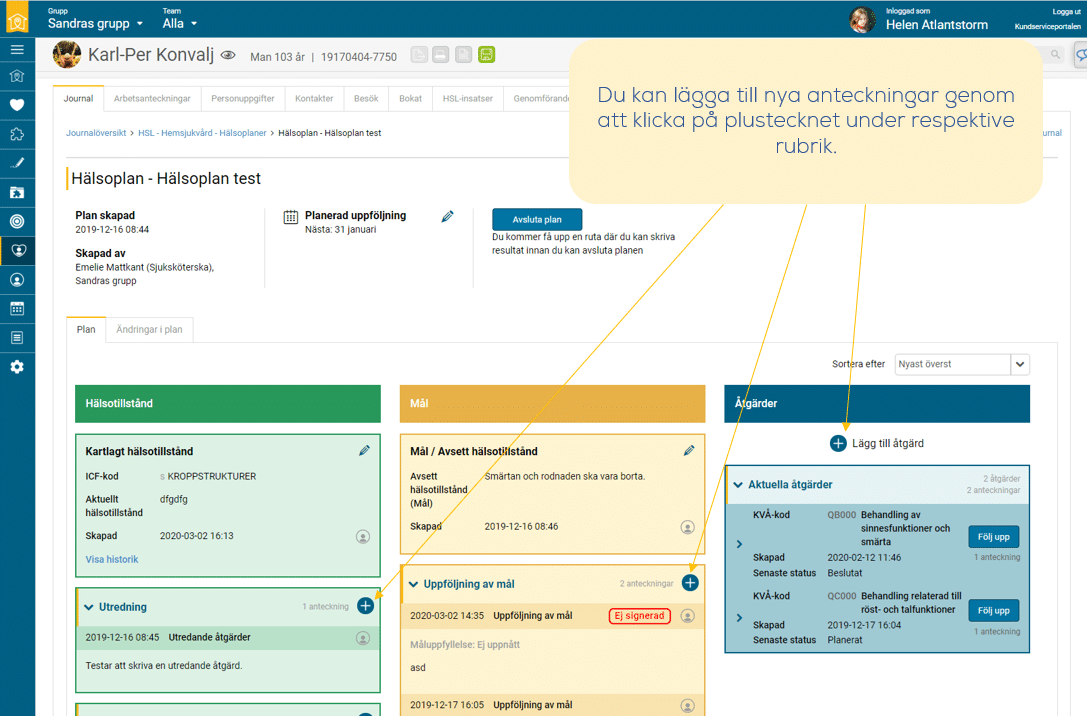This screenshot has height=716, width=1089.
Task: Switch to the Arbetsanteckningar tab
Action: point(152,99)
